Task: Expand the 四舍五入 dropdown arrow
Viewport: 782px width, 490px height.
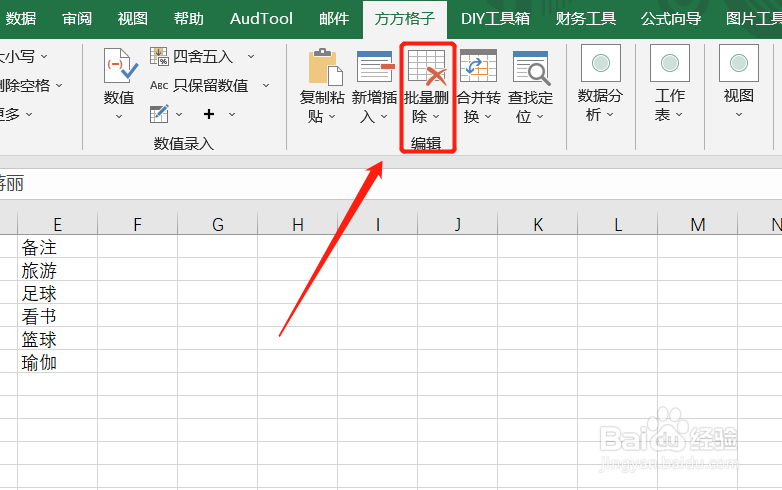Action: click(251, 57)
